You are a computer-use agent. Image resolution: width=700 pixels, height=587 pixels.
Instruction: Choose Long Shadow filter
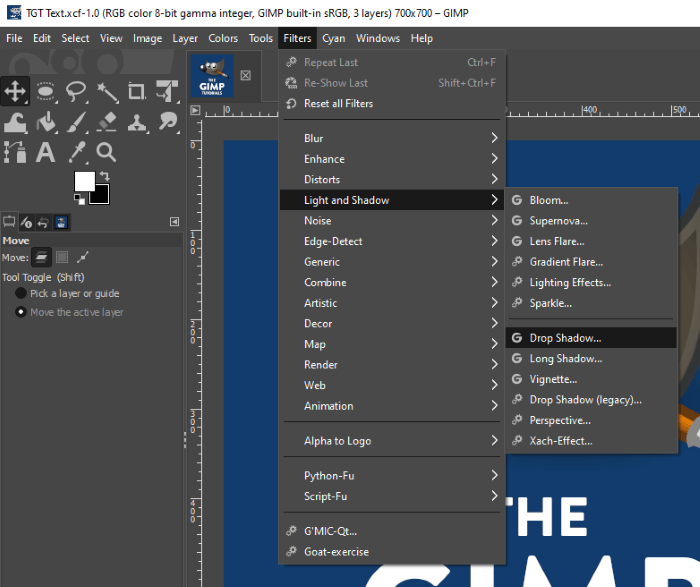coord(591,358)
